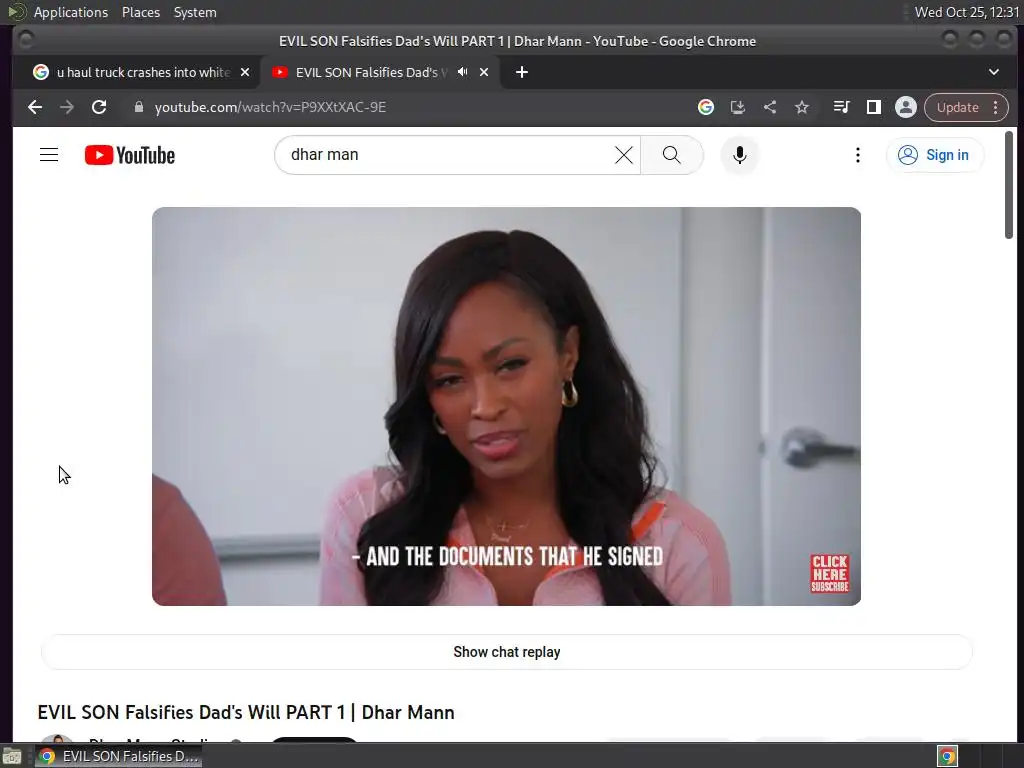This screenshot has width=1024, height=768.
Task: Open Google search side panel icon
Action: click(705, 107)
